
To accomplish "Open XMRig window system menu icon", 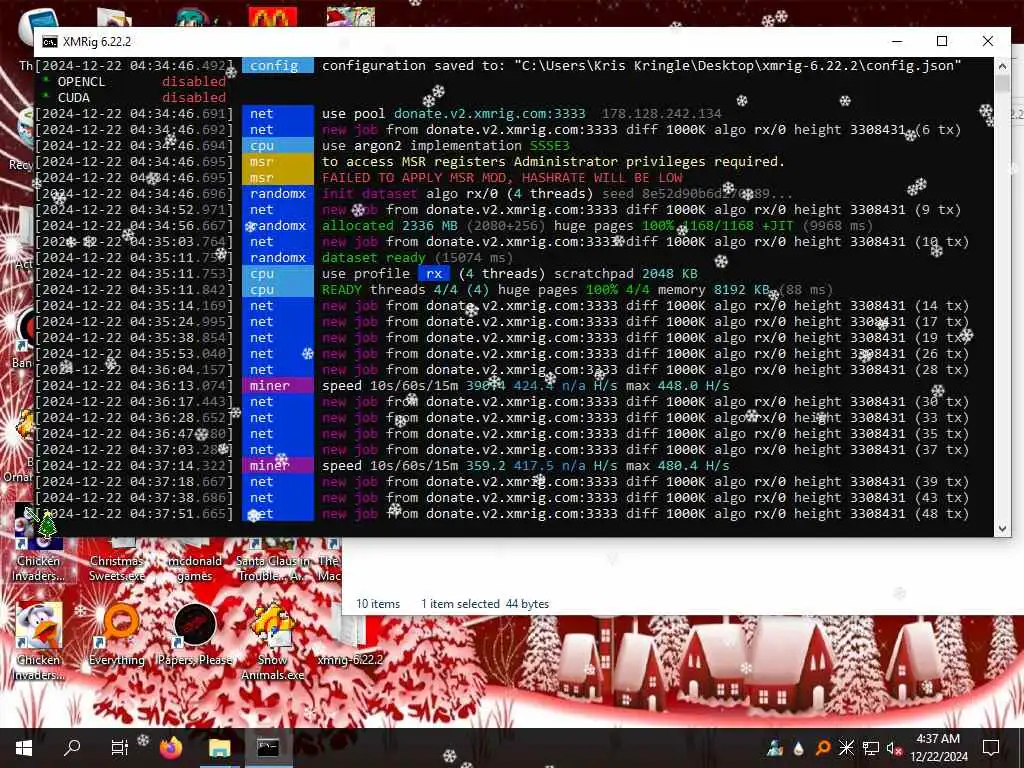I will click(50, 42).
